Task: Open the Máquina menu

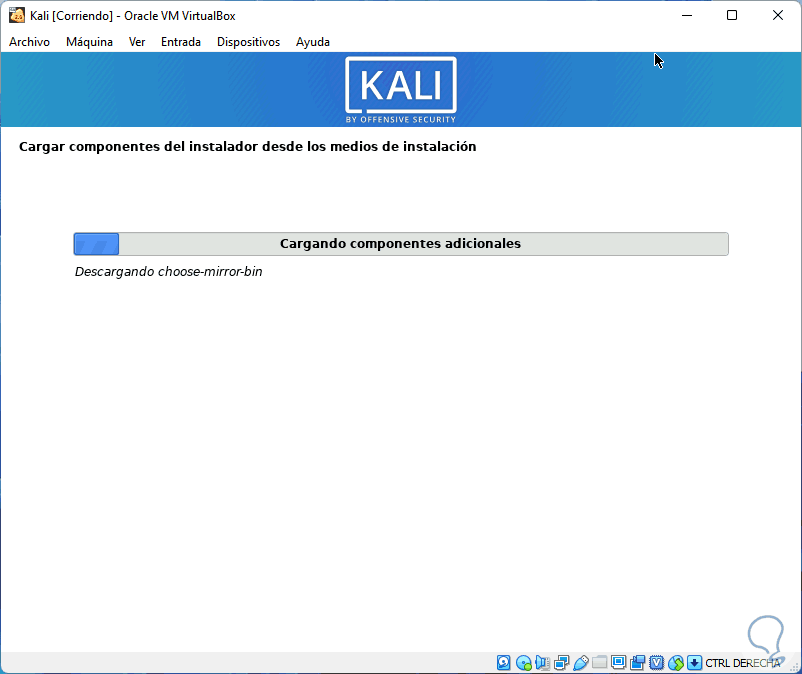Action: coord(89,42)
